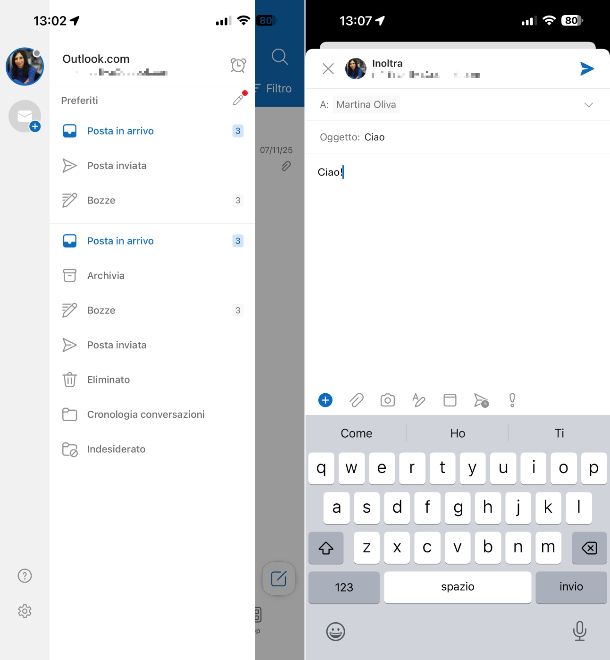
Task: Choose keyboard suggestion Ho
Action: pyautogui.click(x=458, y=433)
